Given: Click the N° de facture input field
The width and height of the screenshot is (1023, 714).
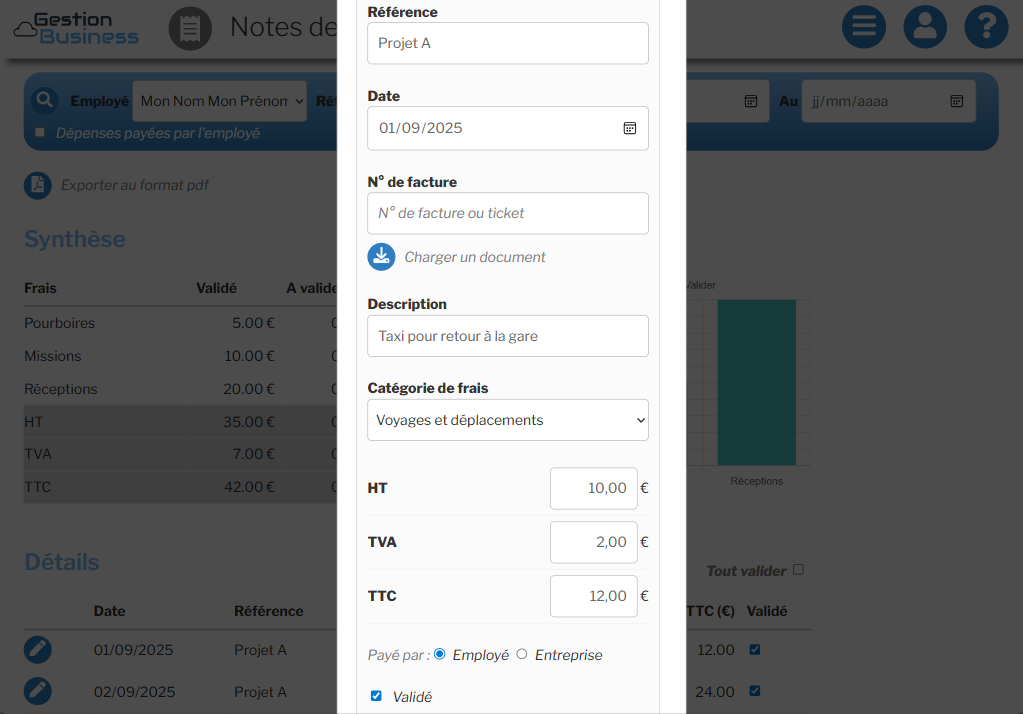Looking at the screenshot, I should [508, 213].
